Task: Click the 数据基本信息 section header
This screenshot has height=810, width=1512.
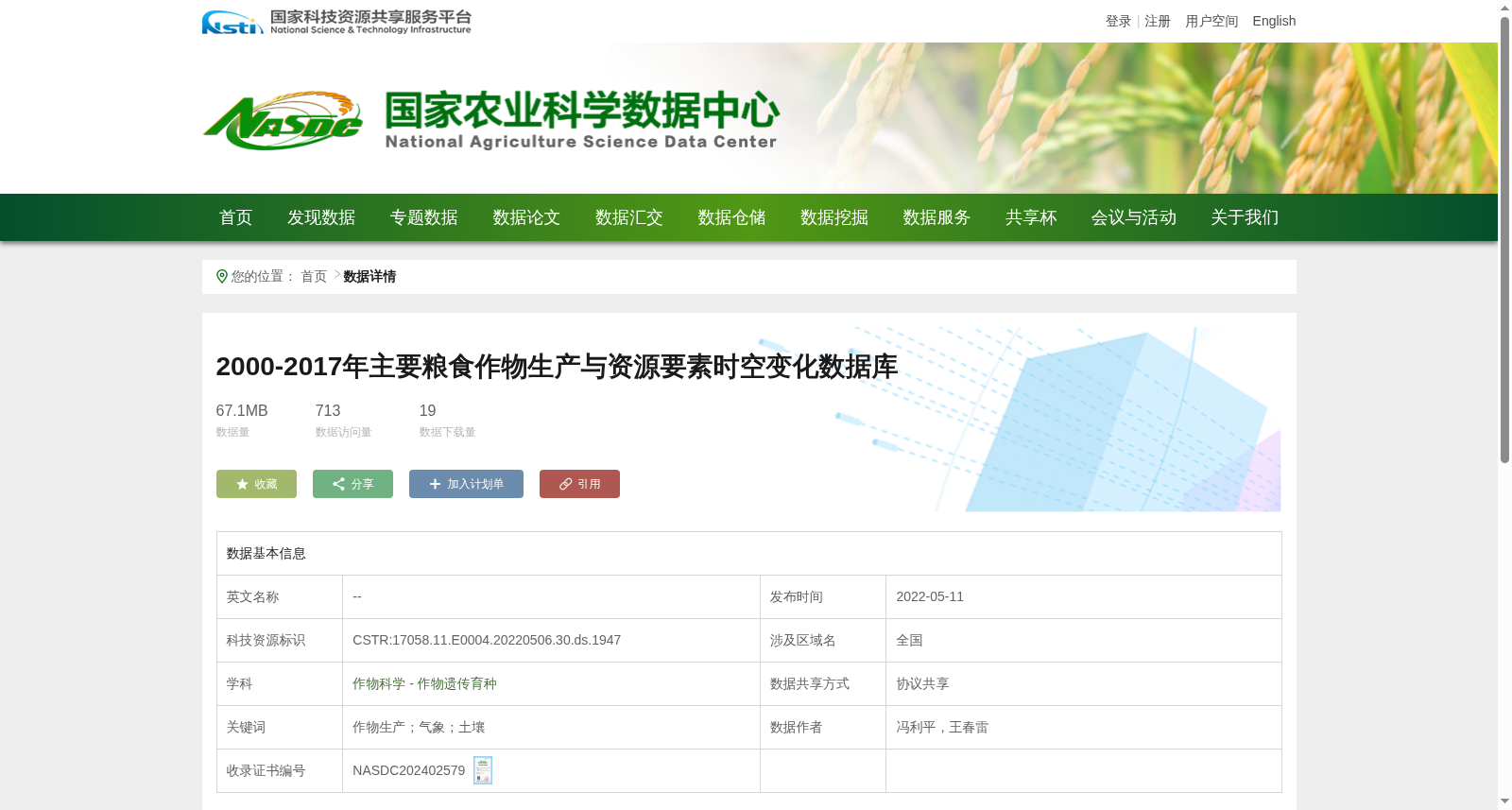Action: point(266,553)
